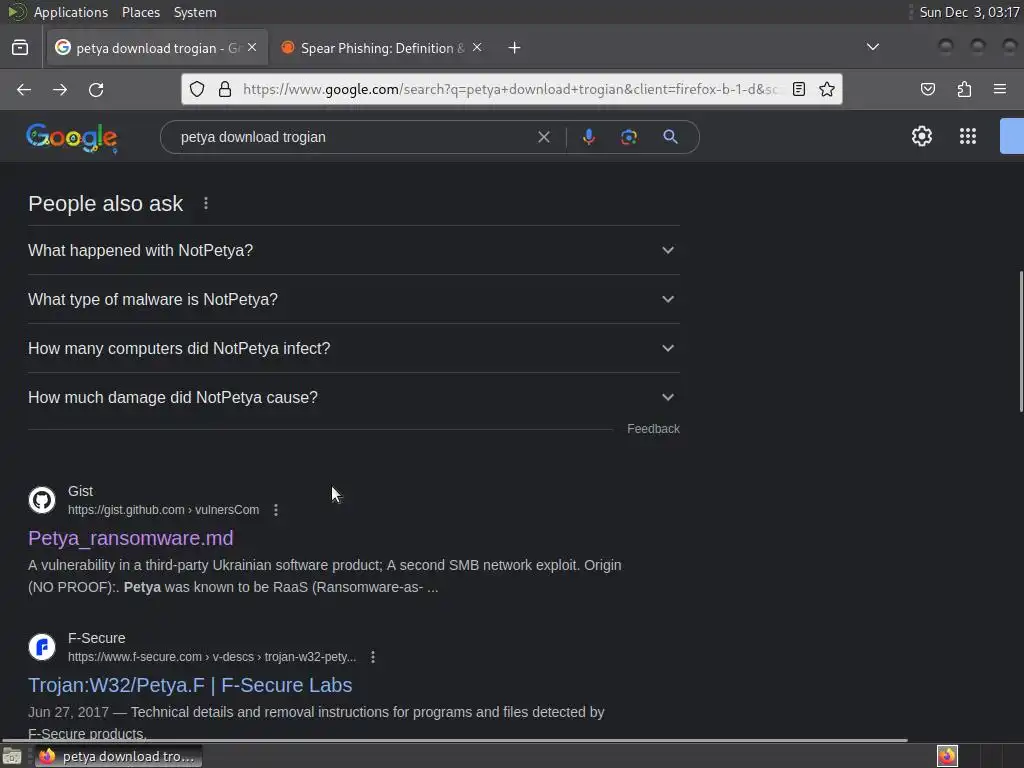
Task: Open the Google apps grid
Action: (x=968, y=136)
